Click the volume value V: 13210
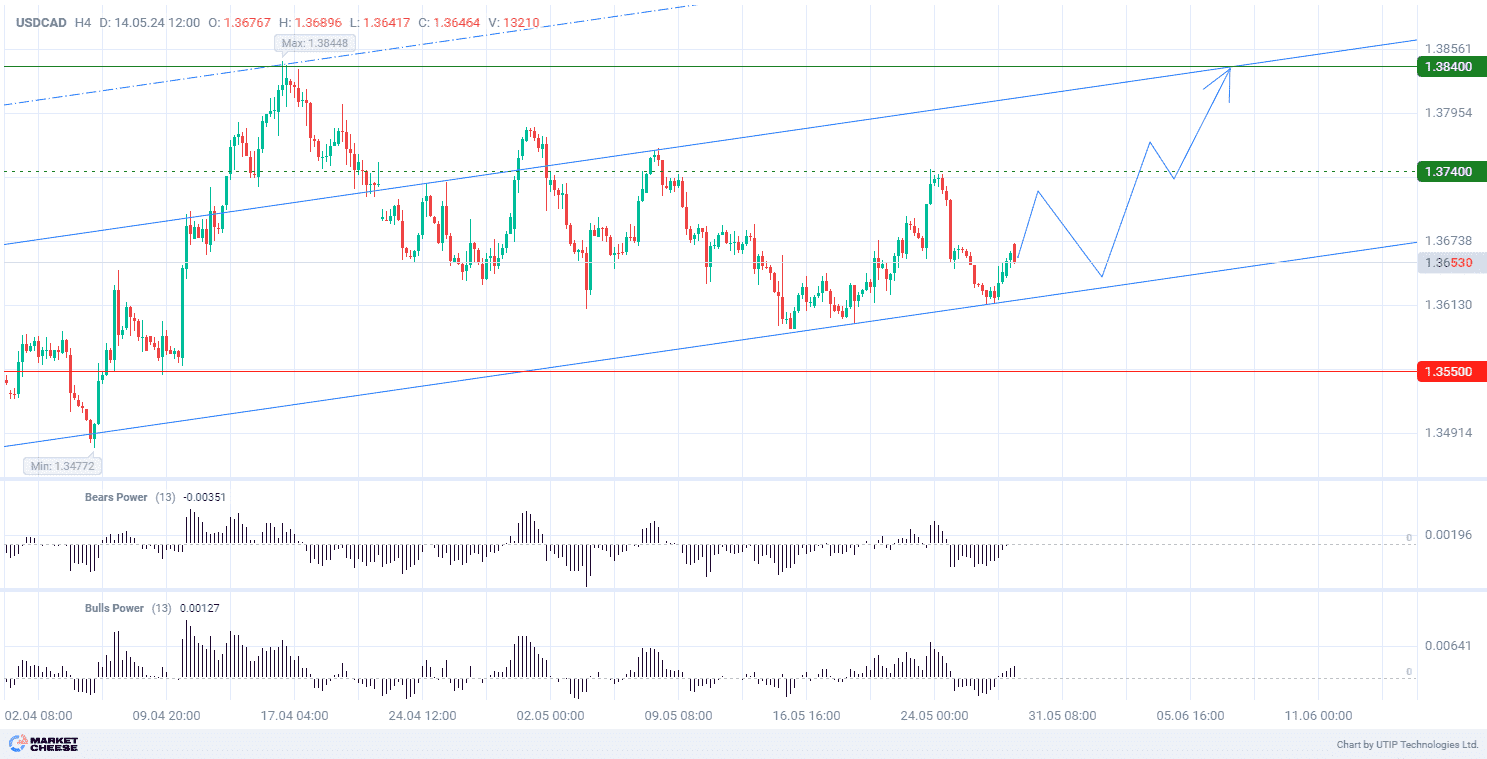Image resolution: width=1487 pixels, height=759 pixels. tap(513, 22)
